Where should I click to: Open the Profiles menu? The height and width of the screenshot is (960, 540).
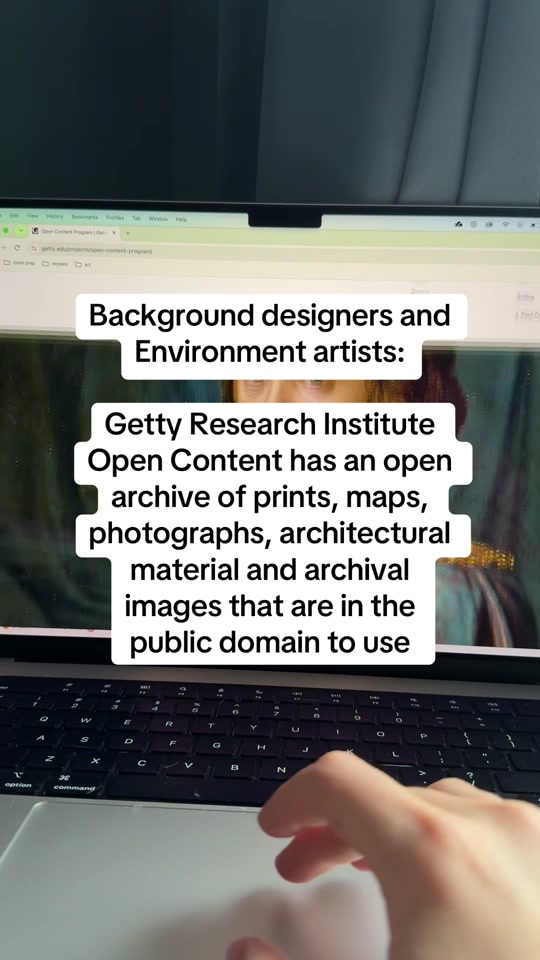(x=114, y=217)
